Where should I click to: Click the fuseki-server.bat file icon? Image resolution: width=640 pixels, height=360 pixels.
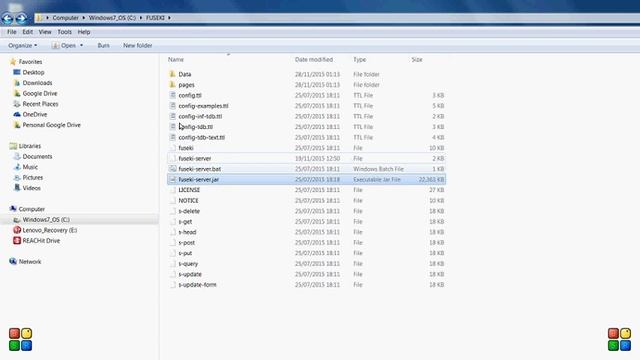point(173,169)
